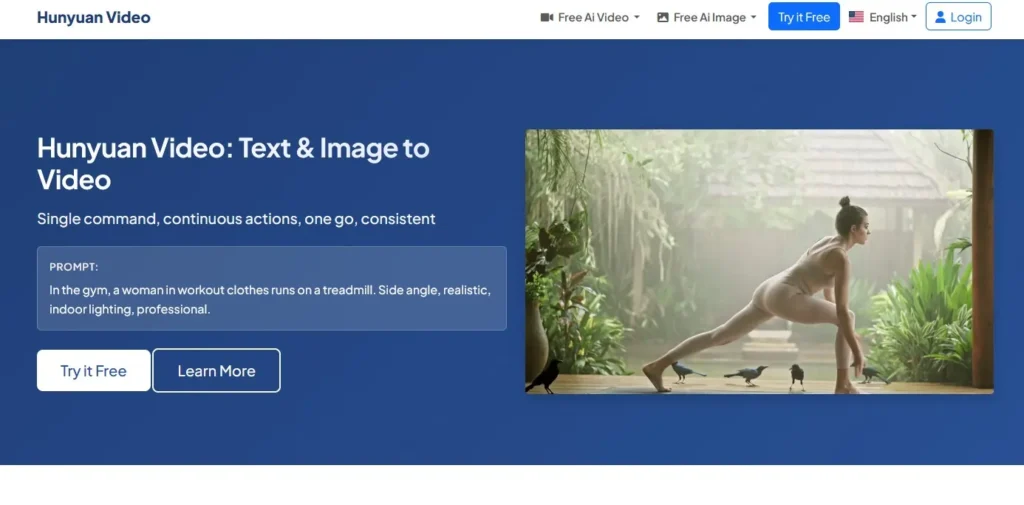Viewport: 1024px width, 505px height.
Task: Click the US flag language icon
Action: point(856,17)
